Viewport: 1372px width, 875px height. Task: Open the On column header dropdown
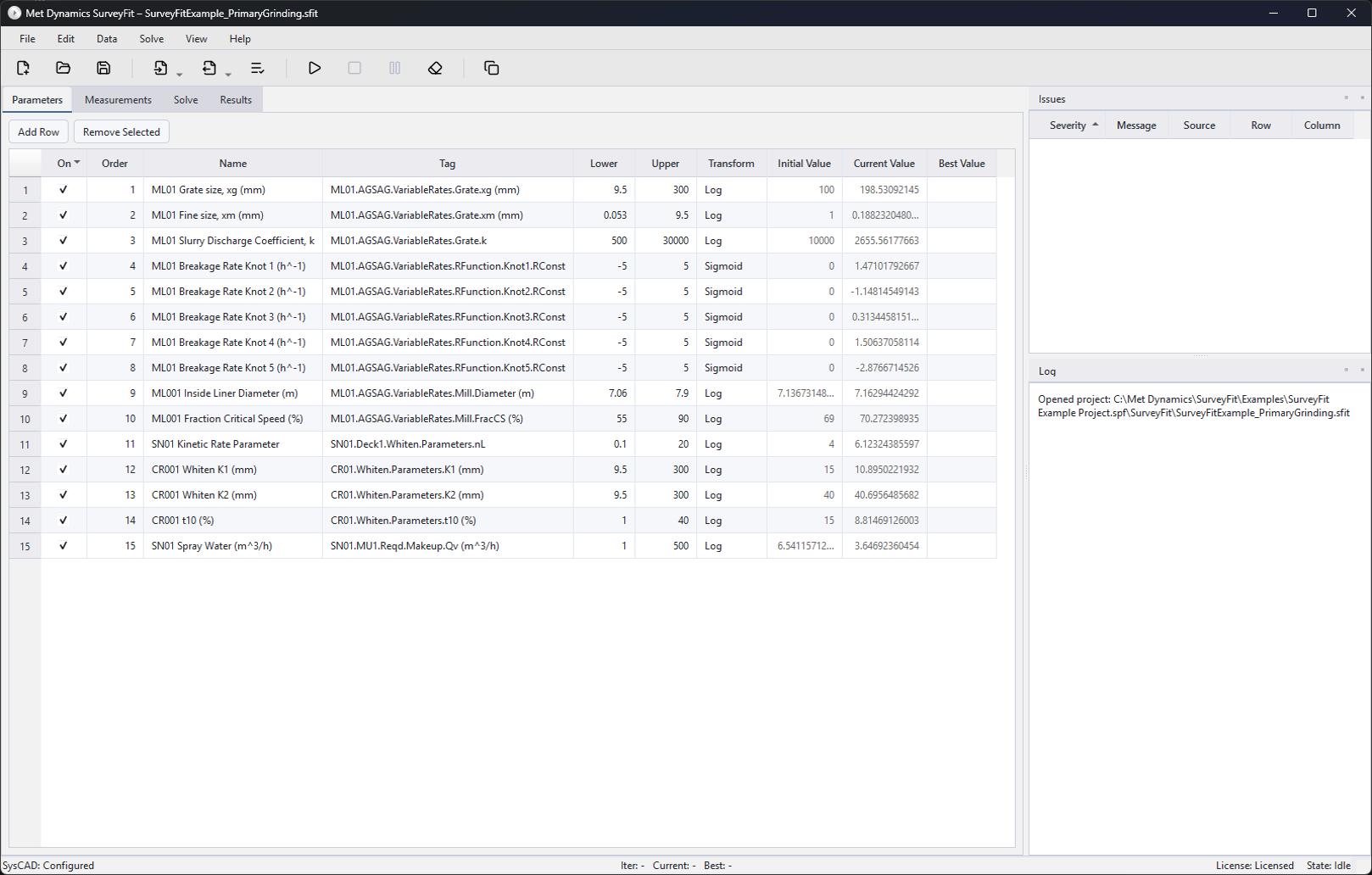[x=77, y=163]
